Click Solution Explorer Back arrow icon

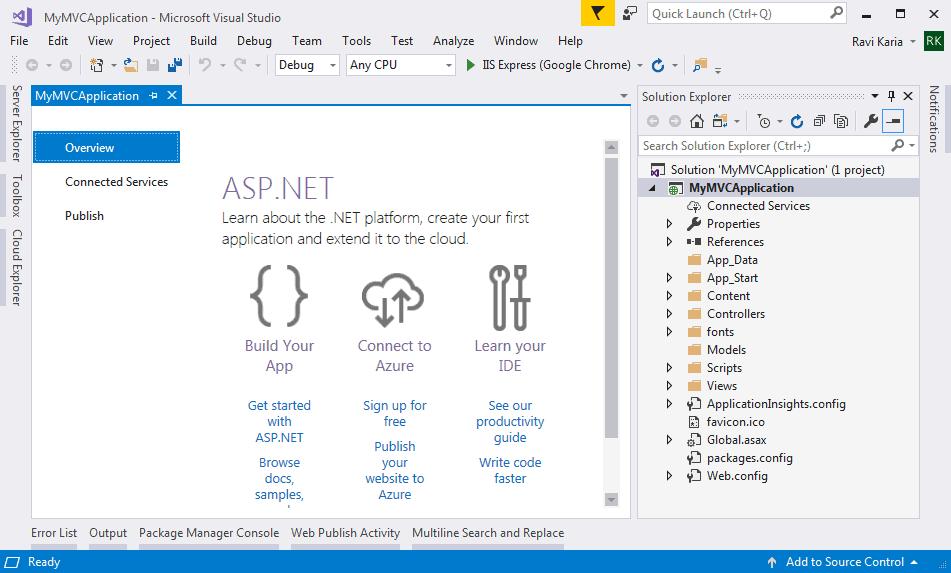(653, 121)
